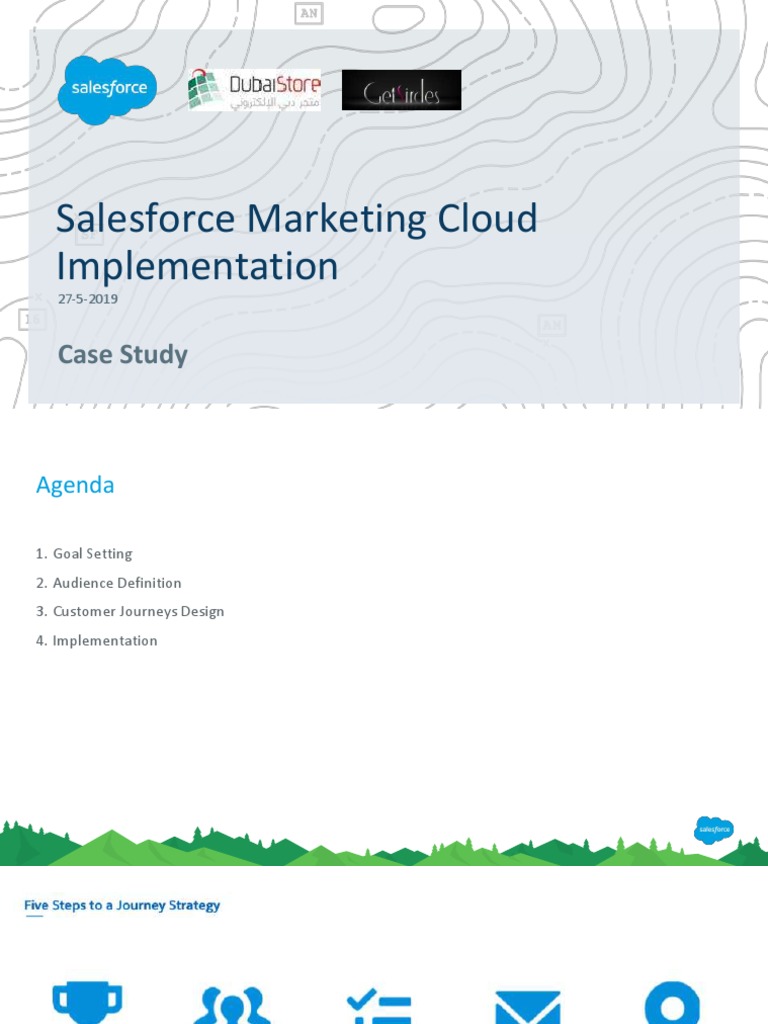Click the small Salesforce logo on Agenda slide
This screenshot has height=1024, width=768.
pyautogui.click(x=714, y=829)
